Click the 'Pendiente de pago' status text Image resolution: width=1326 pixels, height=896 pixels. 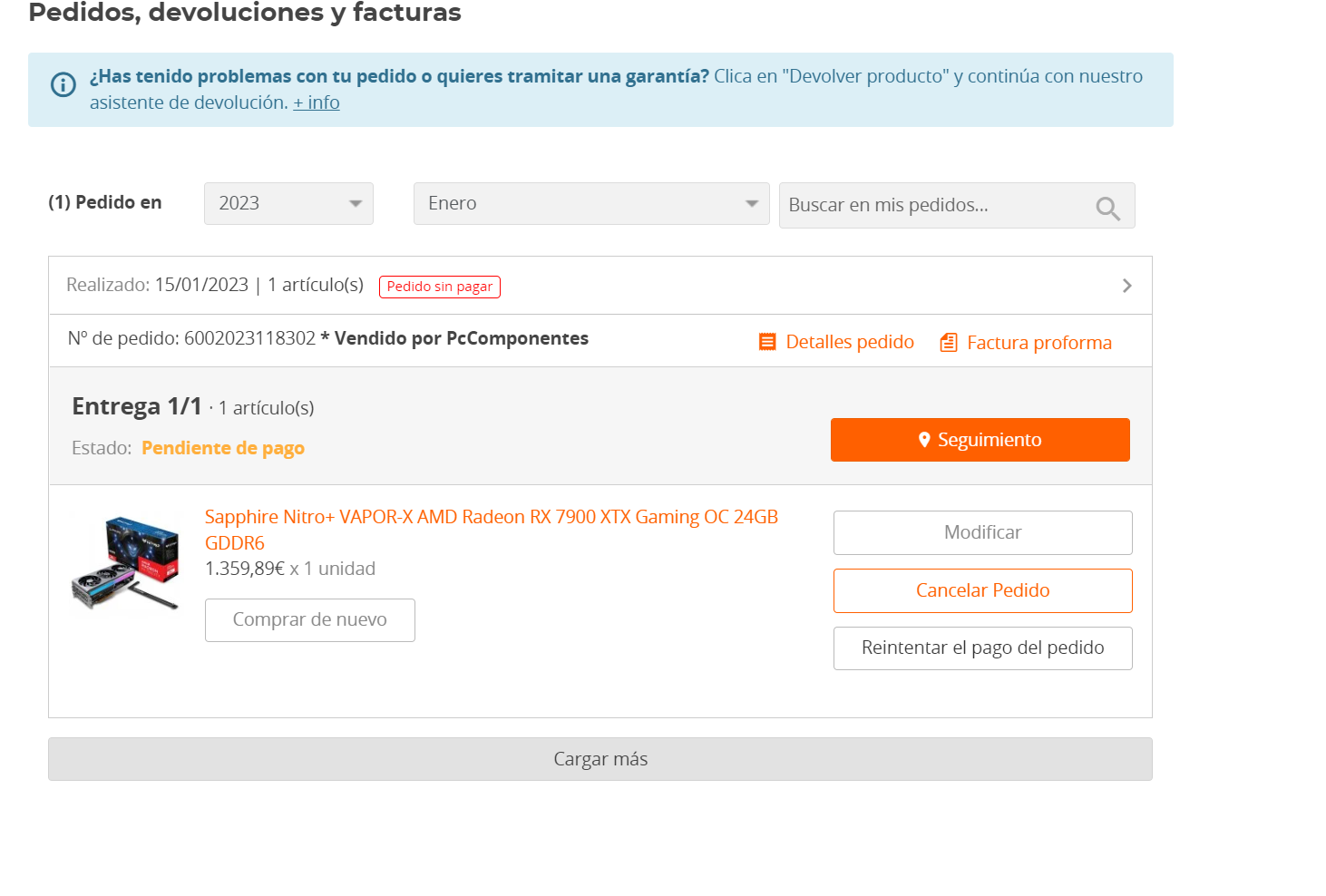[223, 448]
